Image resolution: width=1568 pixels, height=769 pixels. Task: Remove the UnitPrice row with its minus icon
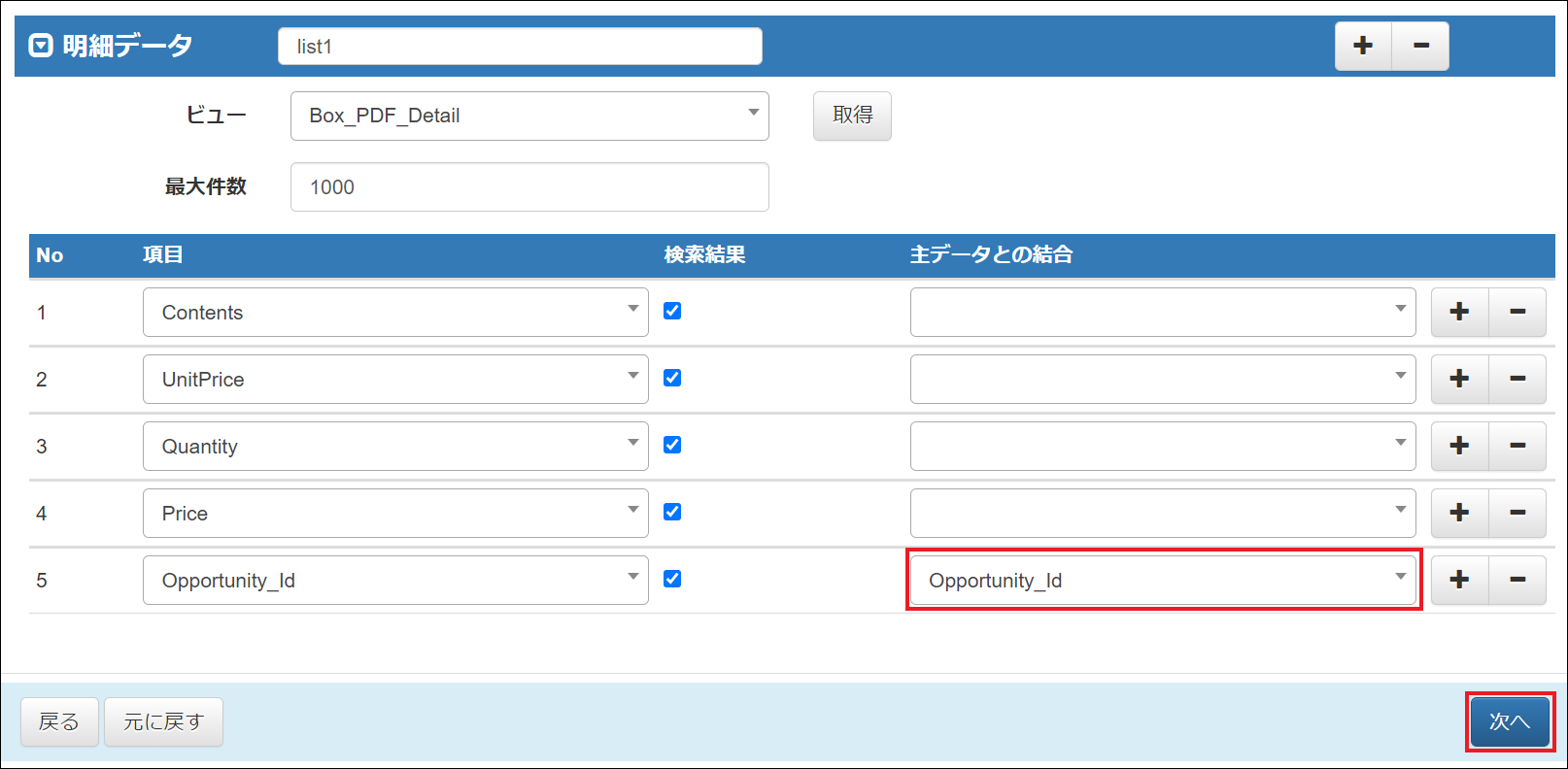1517,379
